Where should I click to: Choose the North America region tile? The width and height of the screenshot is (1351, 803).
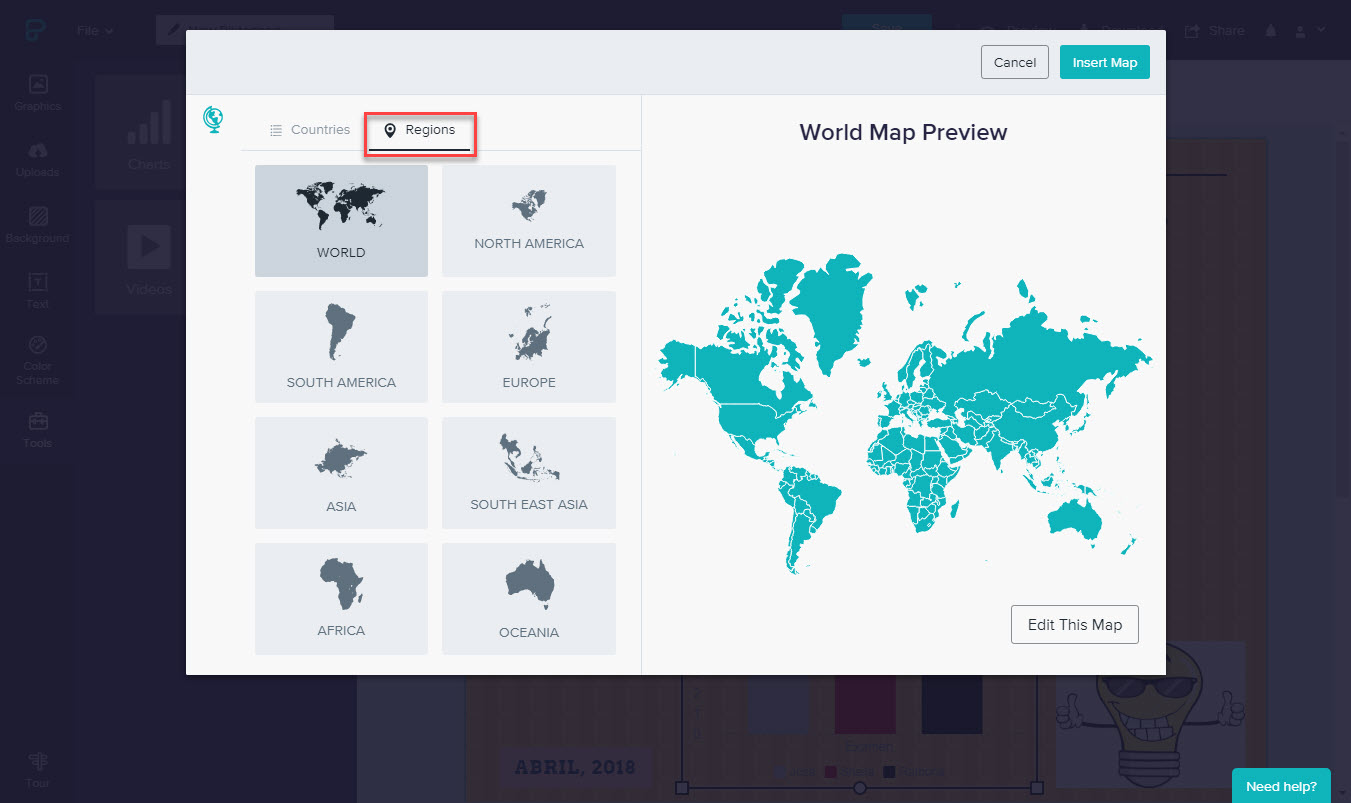pos(529,220)
